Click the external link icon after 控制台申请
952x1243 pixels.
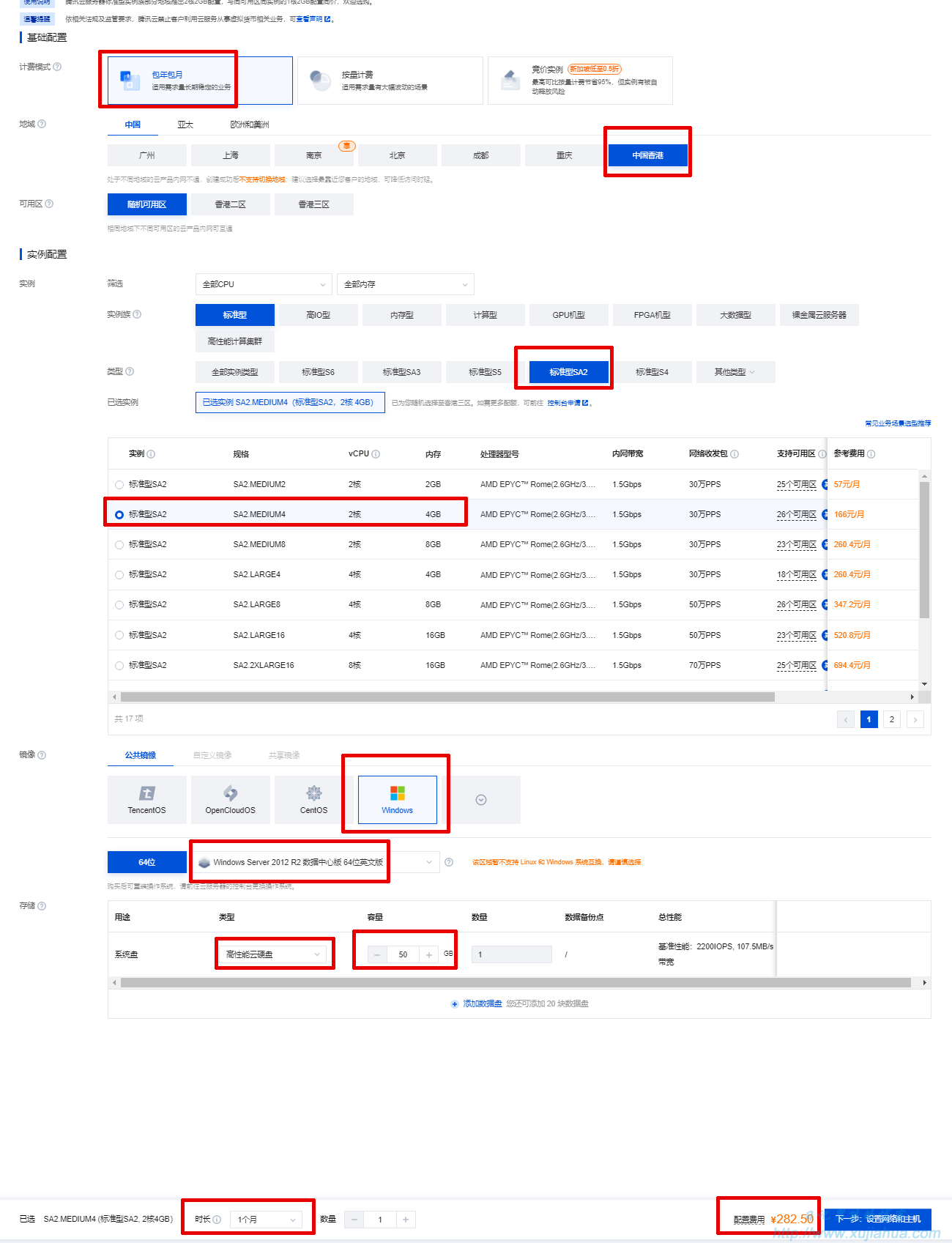pyautogui.click(x=585, y=403)
